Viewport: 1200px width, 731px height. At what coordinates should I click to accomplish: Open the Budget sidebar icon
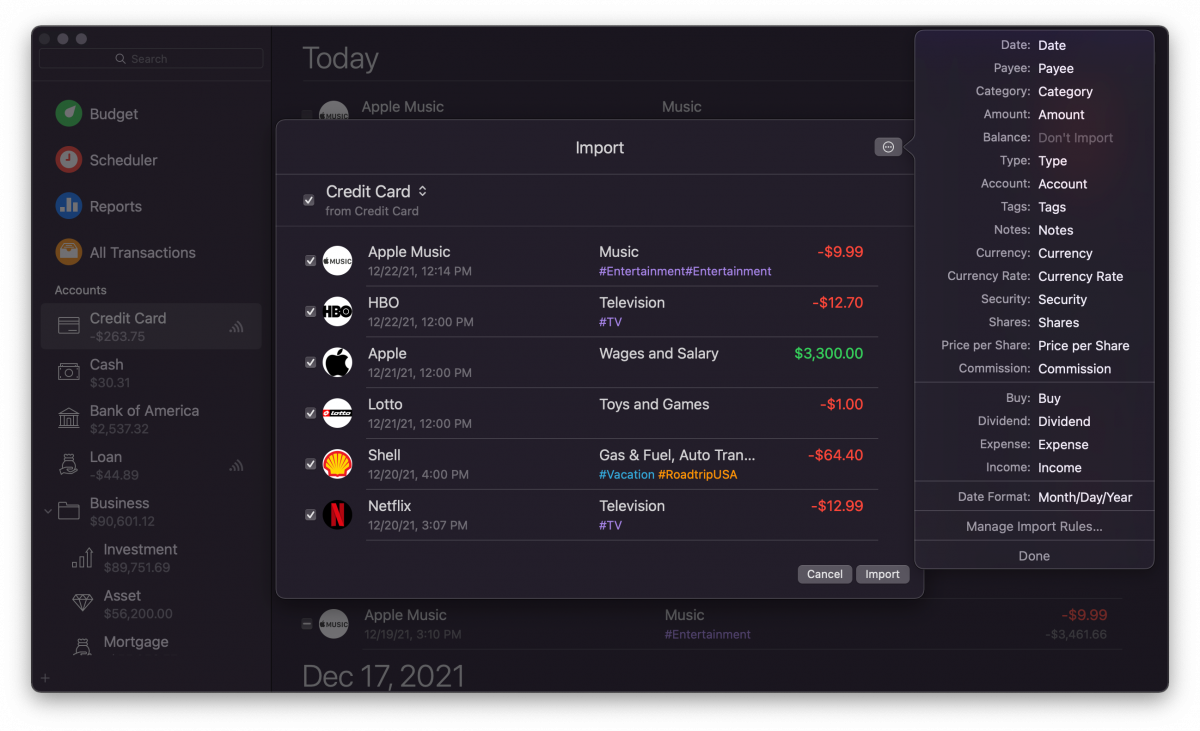(x=68, y=114)
